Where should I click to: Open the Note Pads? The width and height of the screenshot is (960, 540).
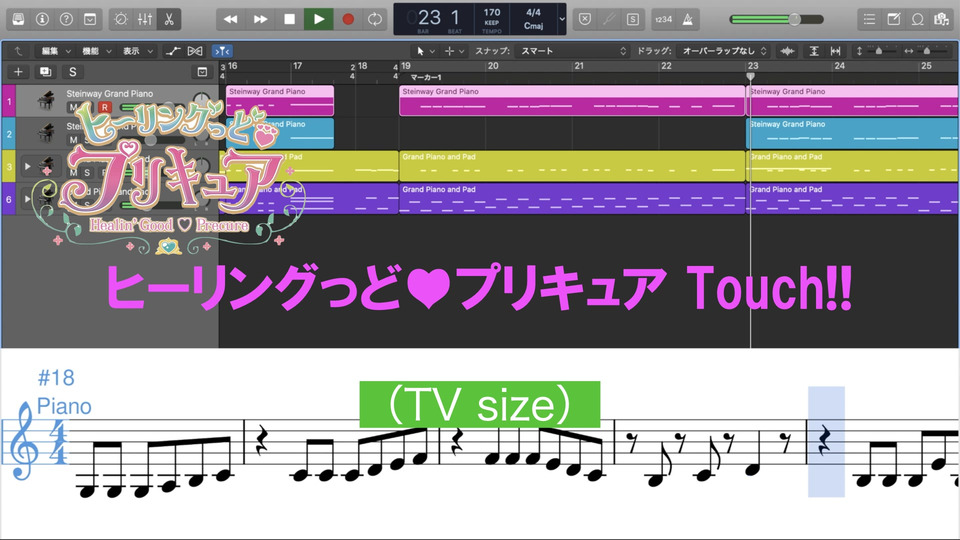(x=893, y=20)
